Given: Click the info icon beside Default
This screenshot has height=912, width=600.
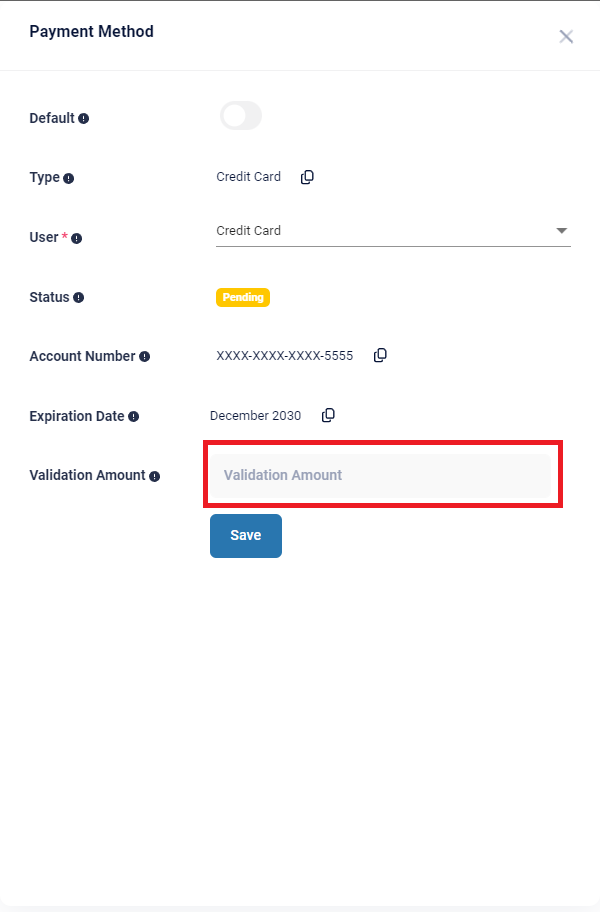Looking at the screenshot, I should tap(84, 119).
